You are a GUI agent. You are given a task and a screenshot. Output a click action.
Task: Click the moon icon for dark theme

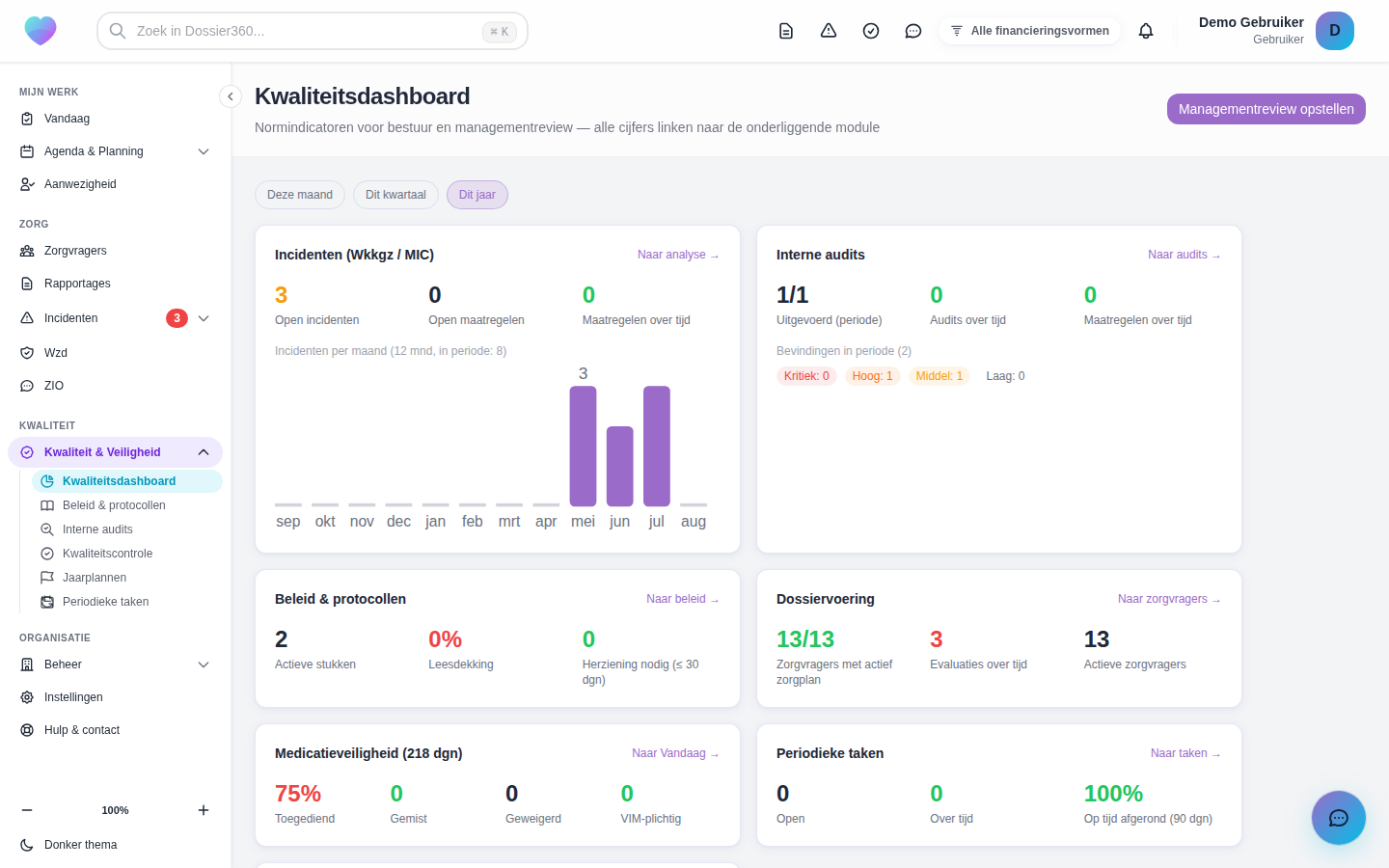[27, 845]
